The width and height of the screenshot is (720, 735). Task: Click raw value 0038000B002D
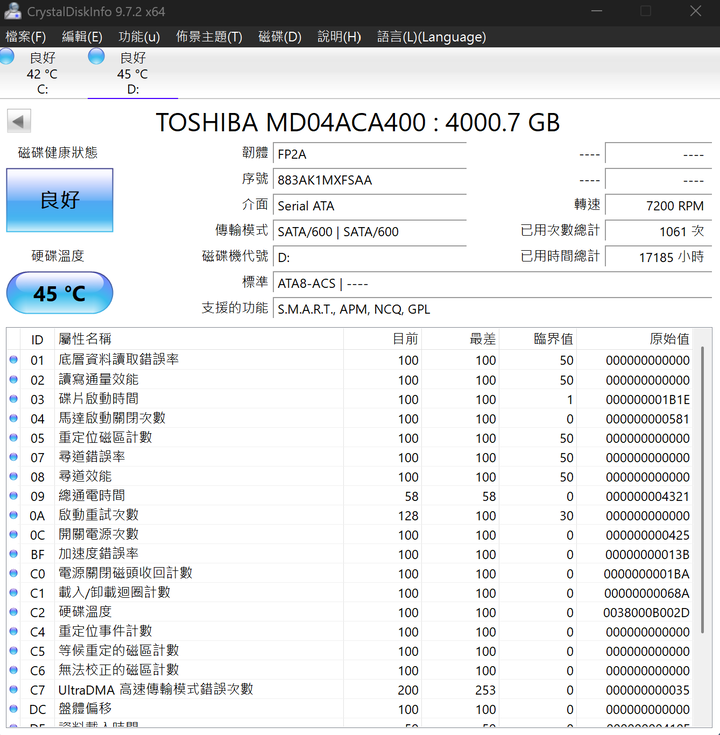646,613
